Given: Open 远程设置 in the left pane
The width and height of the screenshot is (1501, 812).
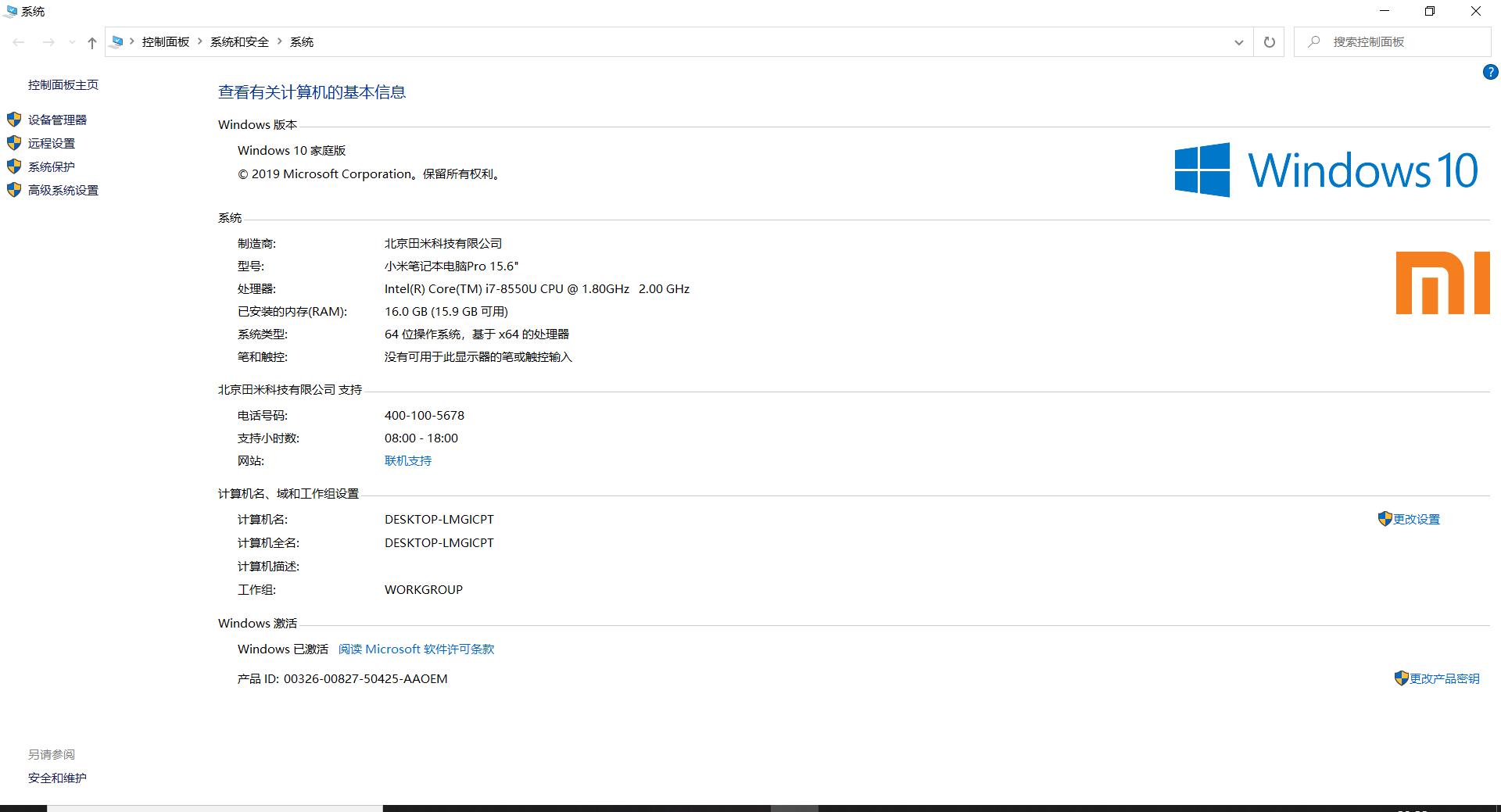Looking at the screenshot, I should 51,142.
